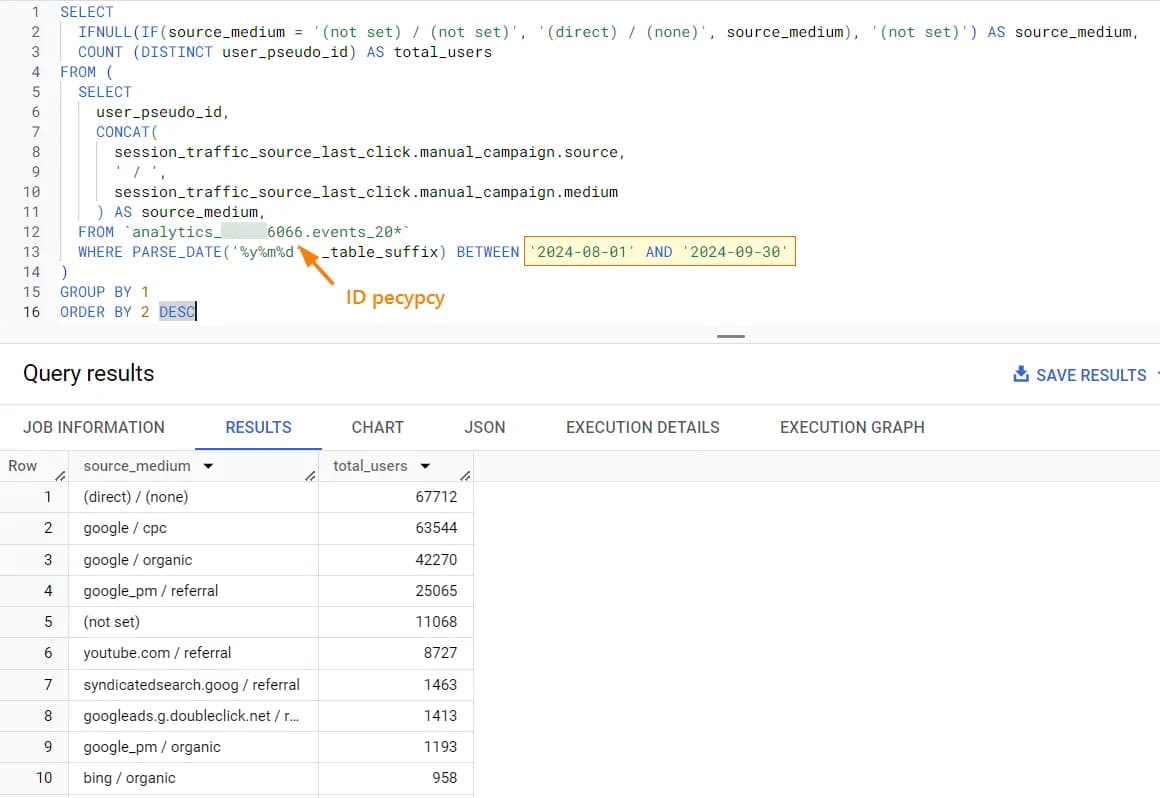Click the SAVE RESULTS button

pyautogui.click(x=1080, y=375)
